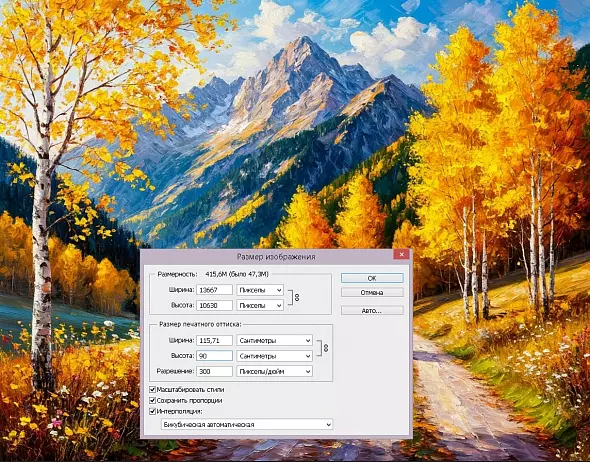The height and width of the screenshot is (462, 590).
Task: Click the chain link icon beside print size
Action: [x=326, y=348]
